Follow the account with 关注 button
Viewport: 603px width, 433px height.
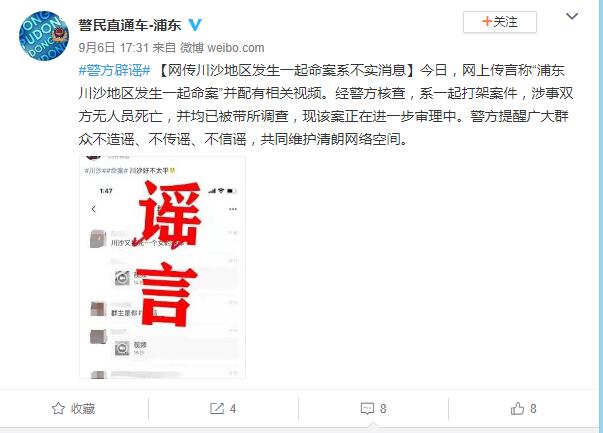tap(500, 22)
